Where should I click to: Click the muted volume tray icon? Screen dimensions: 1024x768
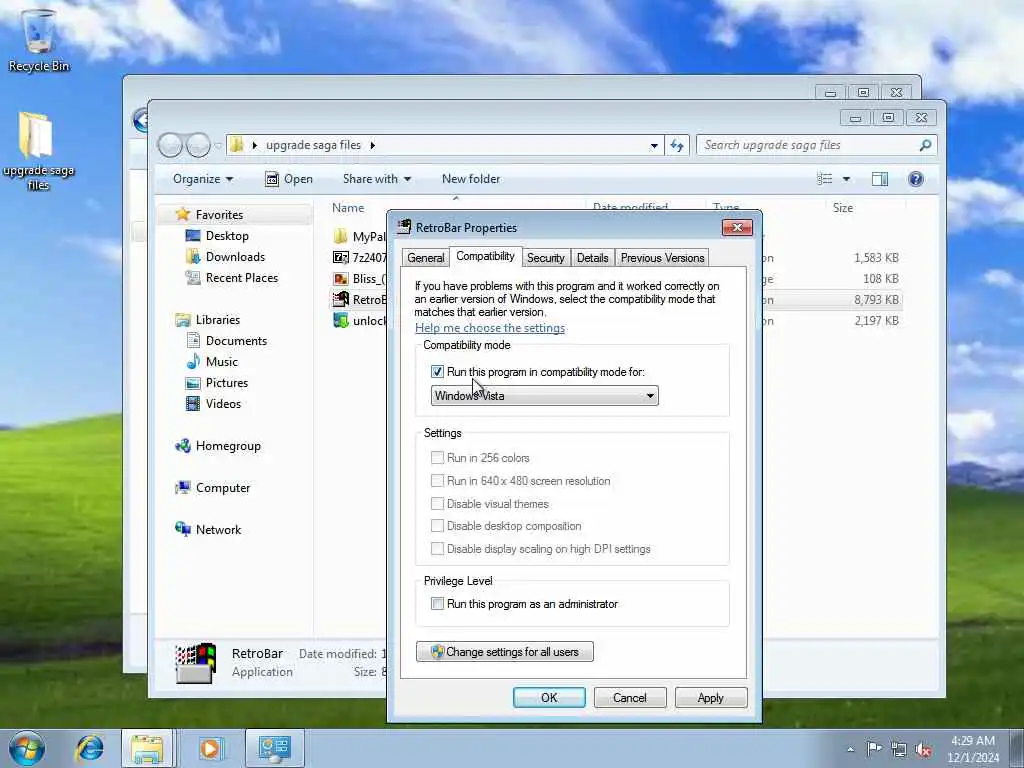[923, 749]
